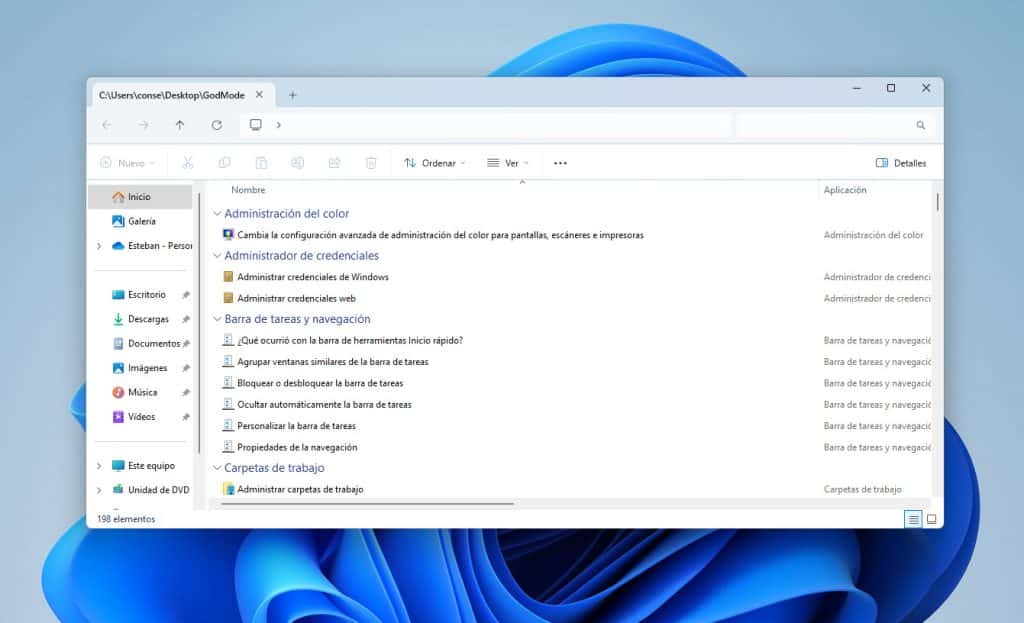Image resolution: width=1024 pixels, height=623 pixels.
Task: Click the pin icon beside Escritorio
Action: coord(186,295)
